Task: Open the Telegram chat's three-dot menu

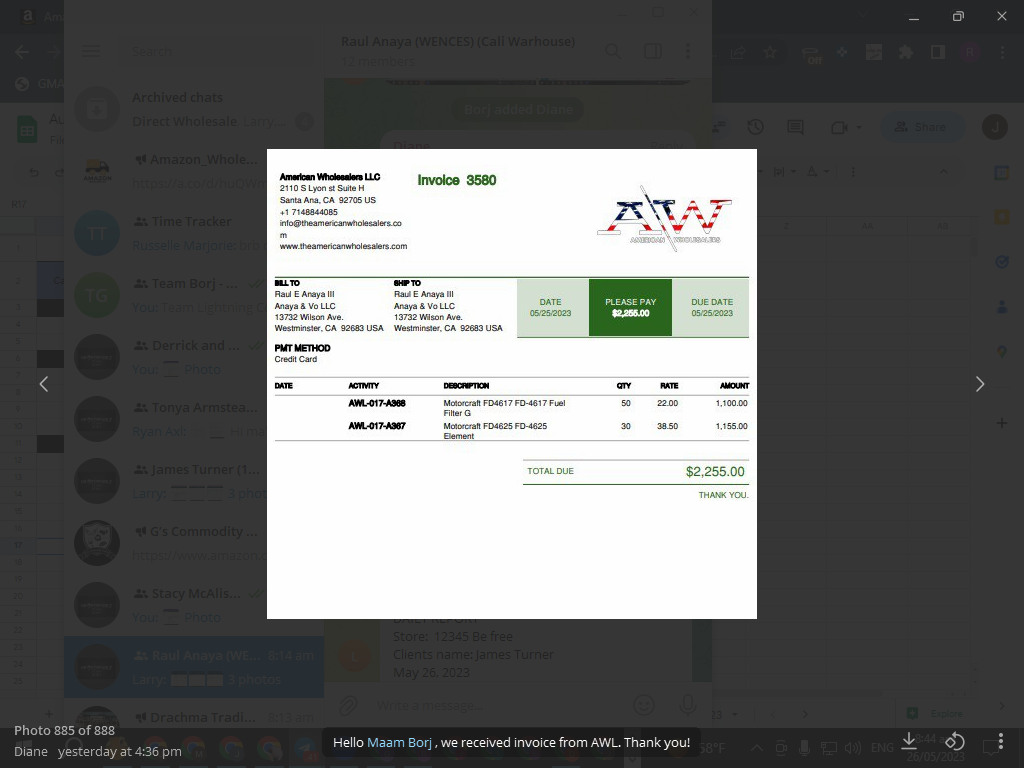Action: tap(688, 51)
